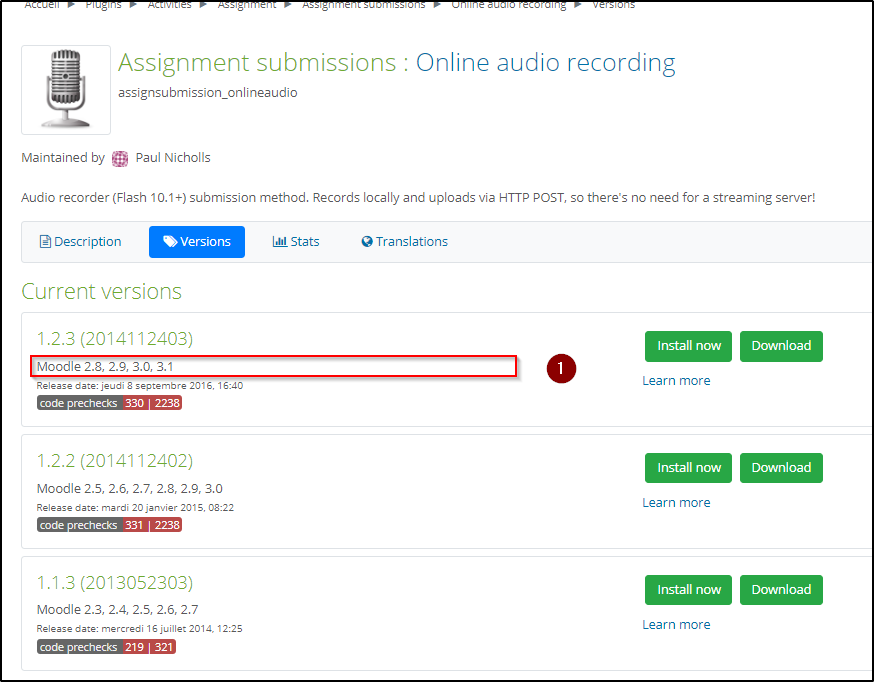Open the Stats tab
874x682 pixels.
coord(296,242)
